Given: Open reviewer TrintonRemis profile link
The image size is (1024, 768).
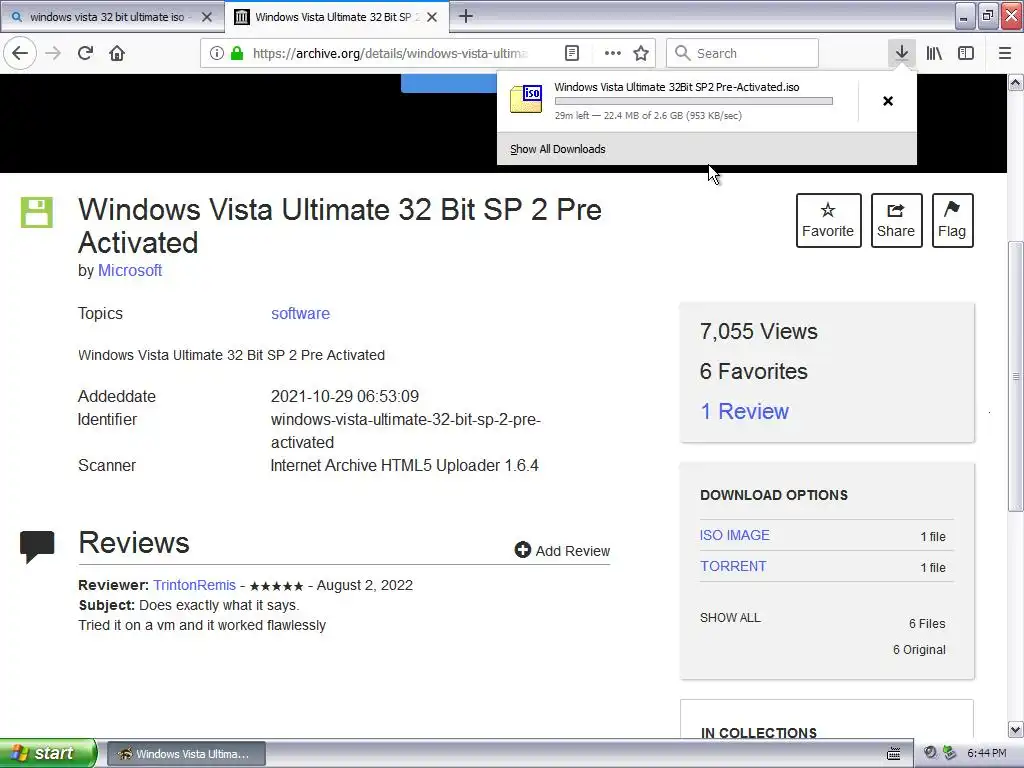Looking at the screenshot, I should click(x=195, y=585).
